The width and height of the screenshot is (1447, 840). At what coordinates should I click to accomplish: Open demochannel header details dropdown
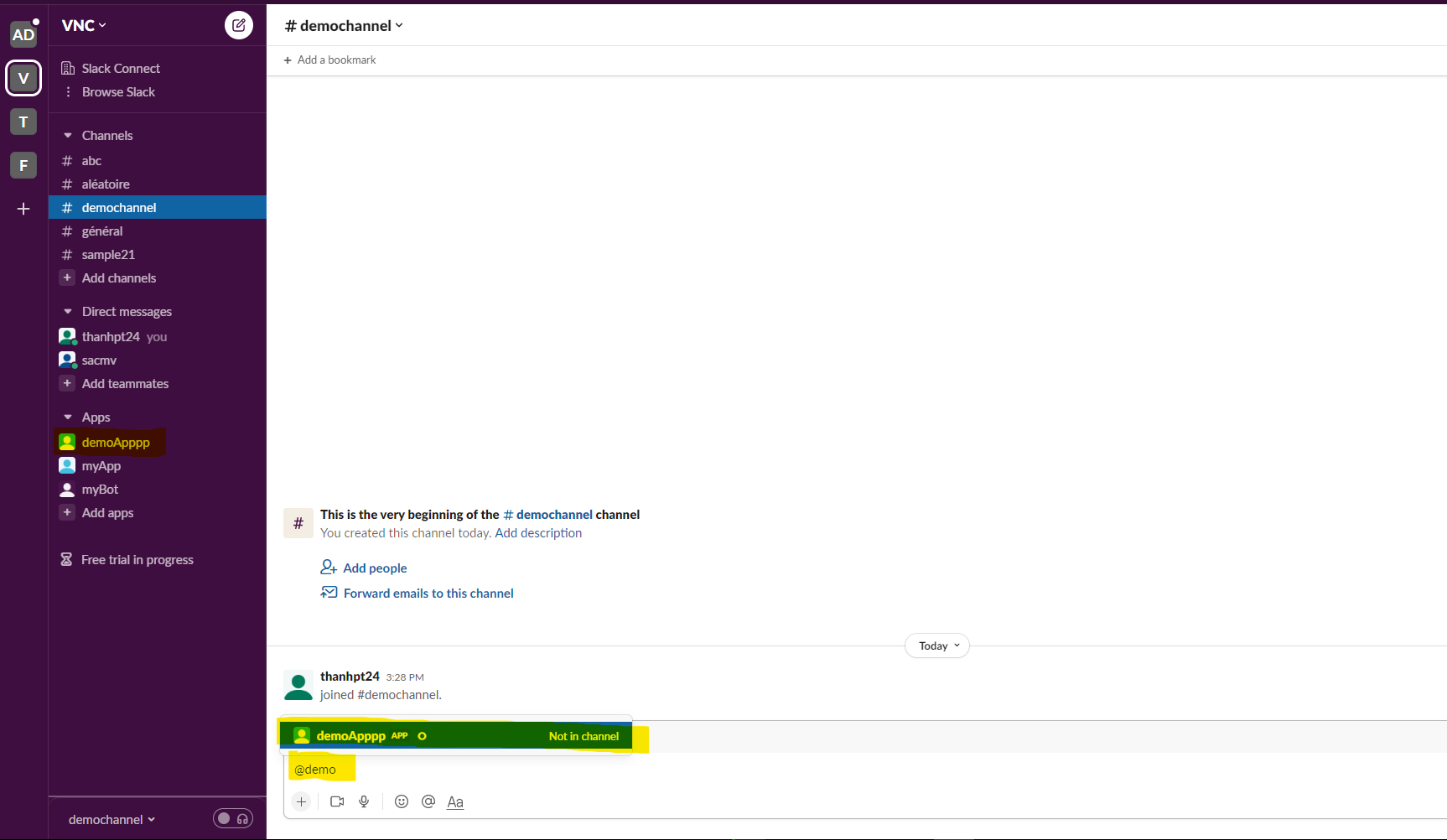(344, 25)
